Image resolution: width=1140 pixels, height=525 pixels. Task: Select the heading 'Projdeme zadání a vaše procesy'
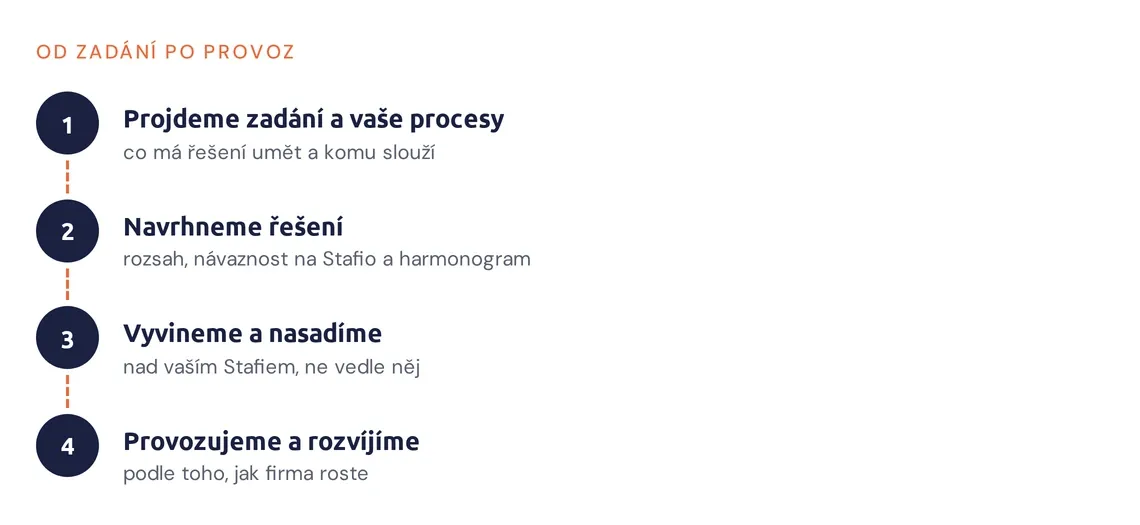[313, 120]
